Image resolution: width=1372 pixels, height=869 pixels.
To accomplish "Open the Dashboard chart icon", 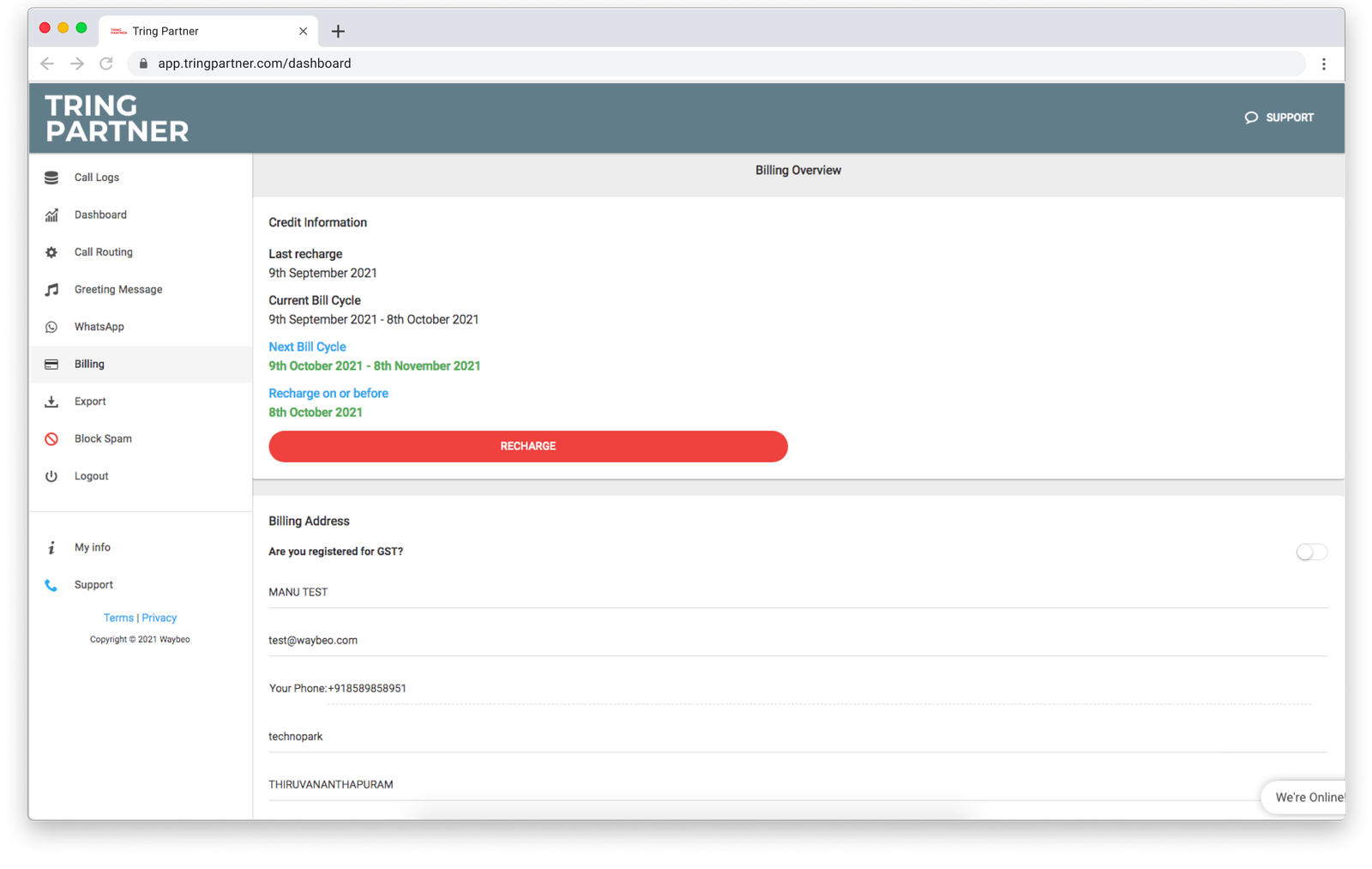I will coord(51,215).
